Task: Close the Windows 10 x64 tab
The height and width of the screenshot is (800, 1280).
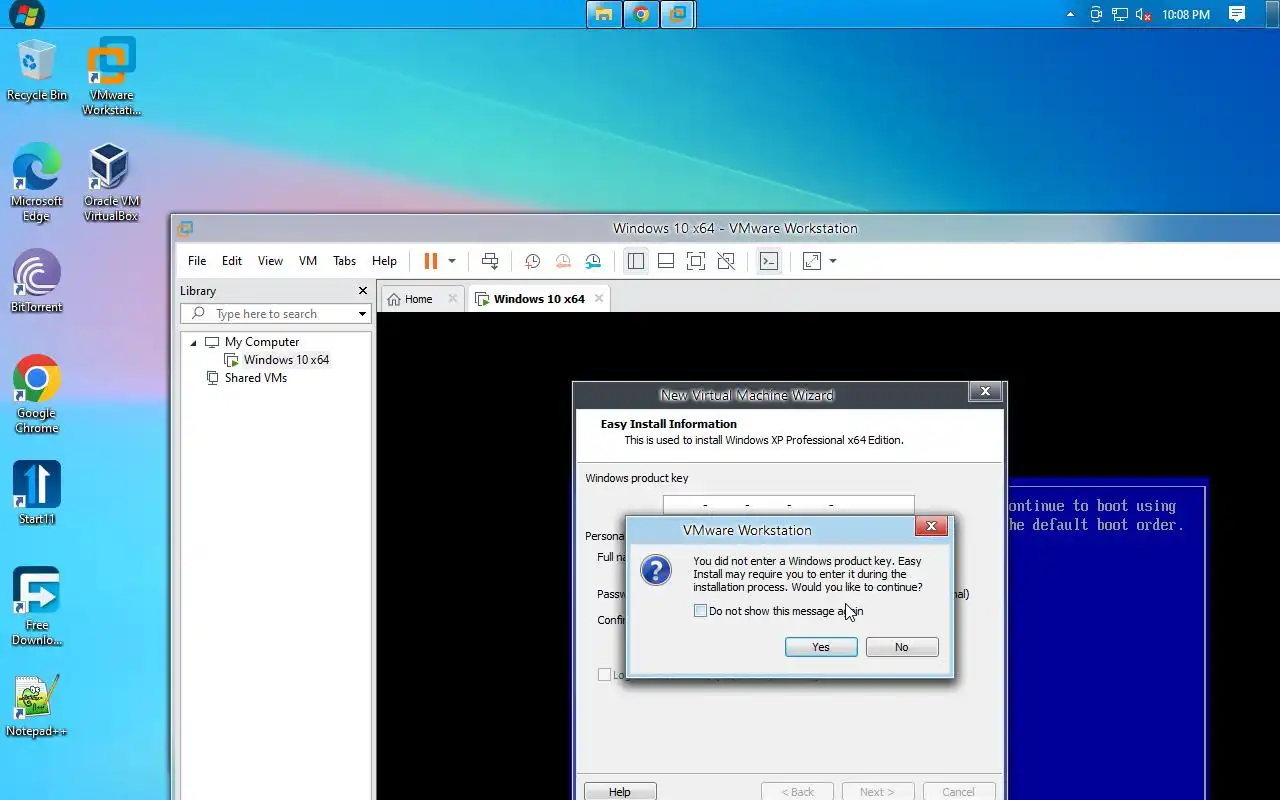Action: click(599, 299)
